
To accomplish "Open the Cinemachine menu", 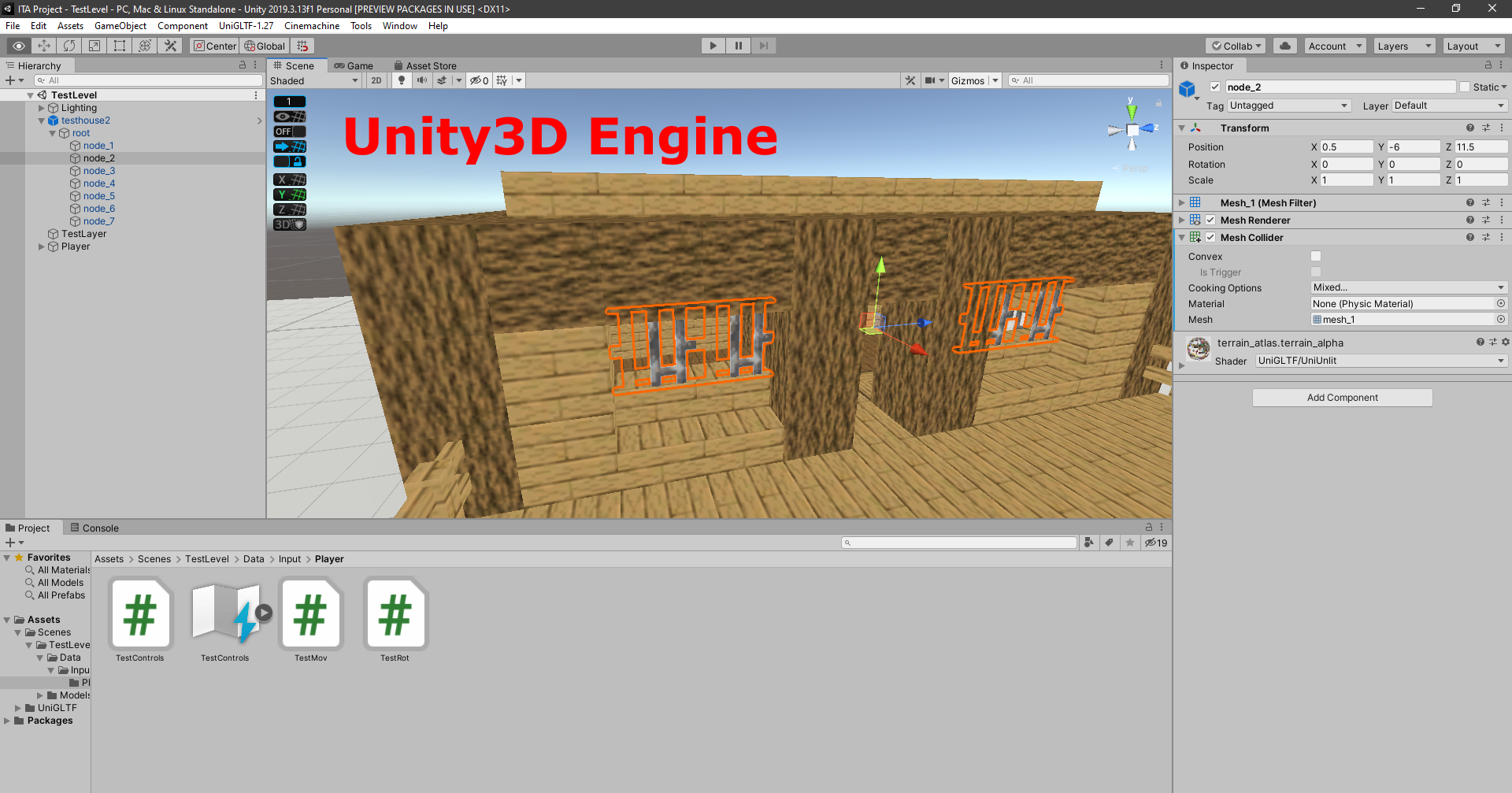I will (x=312, y=26).
